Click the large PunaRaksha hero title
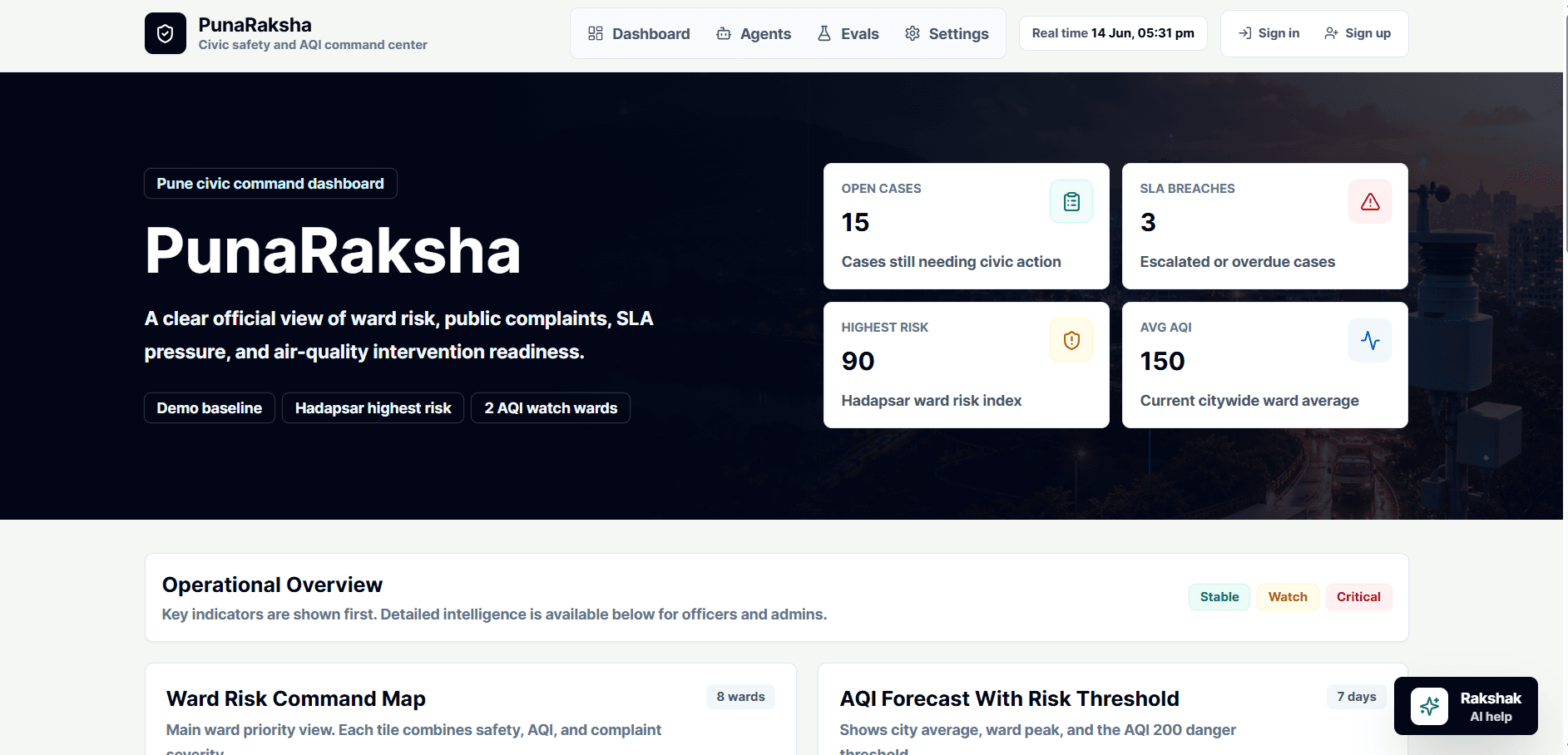The height and width of the screenshot is (755, 1568). tap(332, 250)
